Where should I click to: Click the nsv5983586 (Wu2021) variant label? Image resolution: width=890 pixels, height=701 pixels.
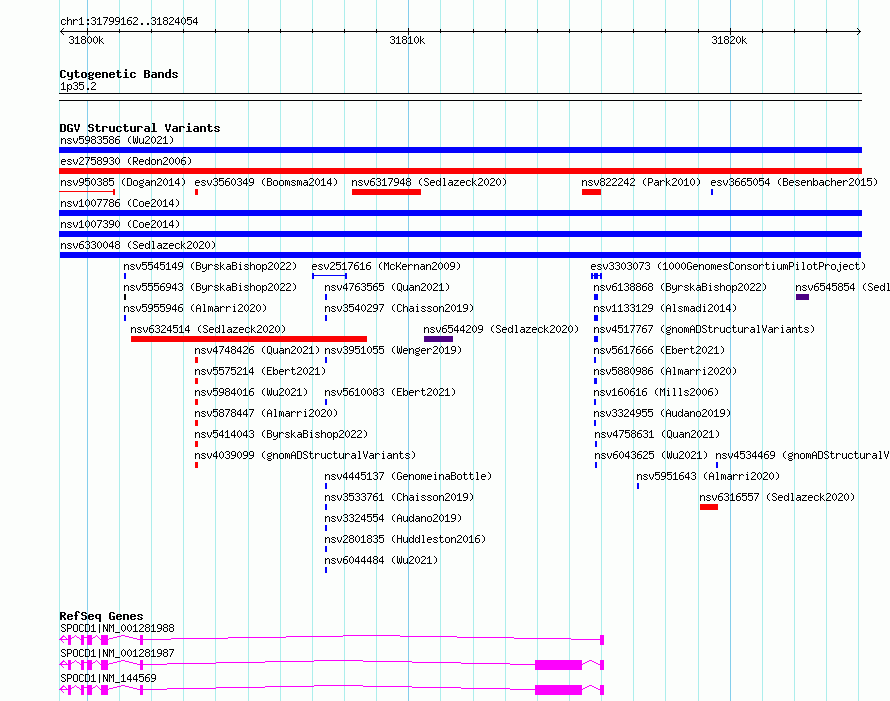[x=117, y=140]
